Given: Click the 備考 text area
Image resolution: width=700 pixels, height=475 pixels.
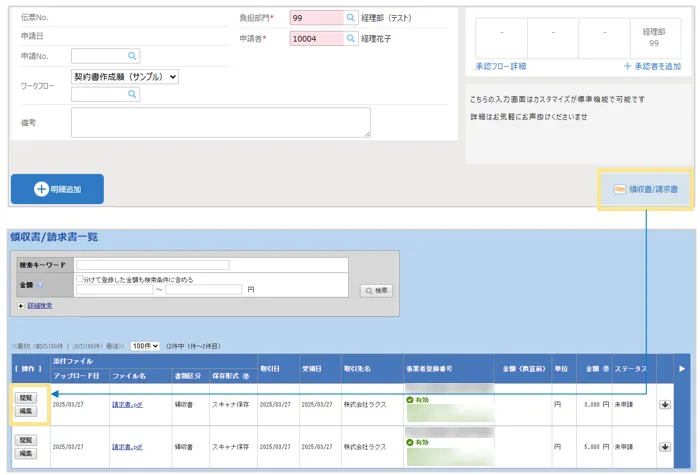Looking at the screenshot, I should 220,122.
